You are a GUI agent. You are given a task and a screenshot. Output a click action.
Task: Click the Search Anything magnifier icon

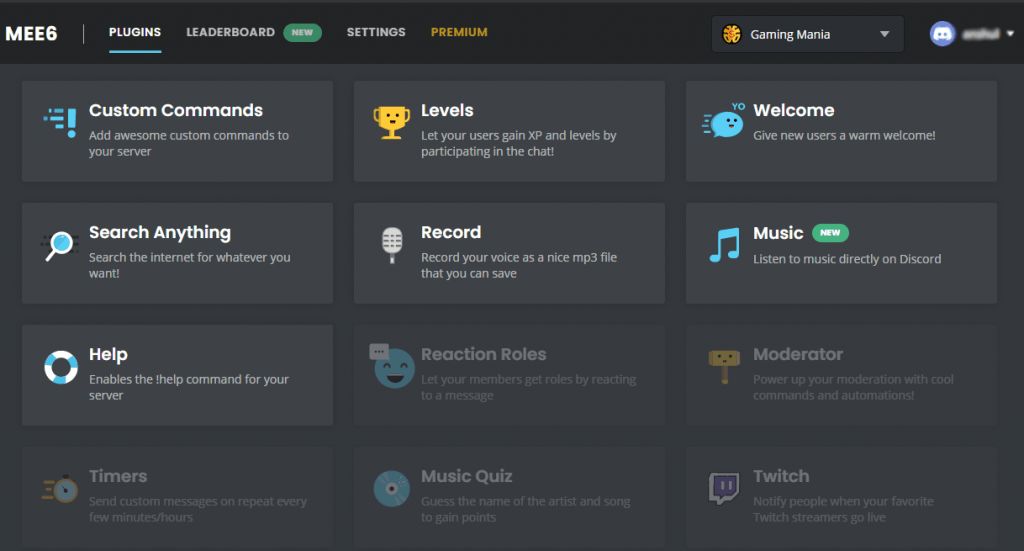[60, 245]
